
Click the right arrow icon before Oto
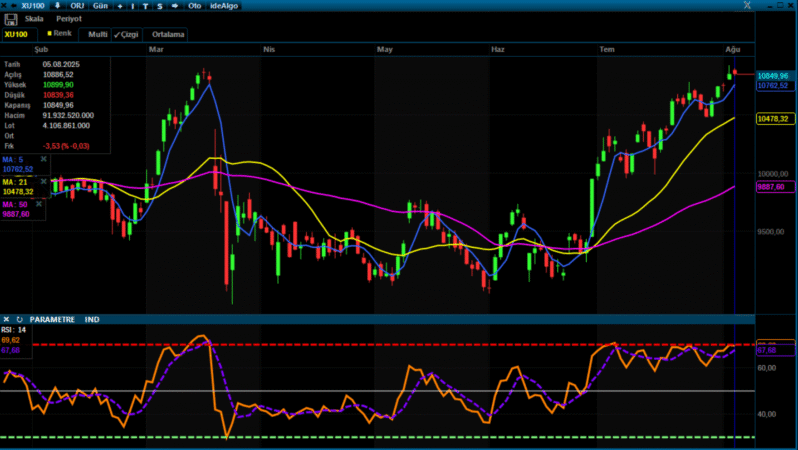[175, 6]
